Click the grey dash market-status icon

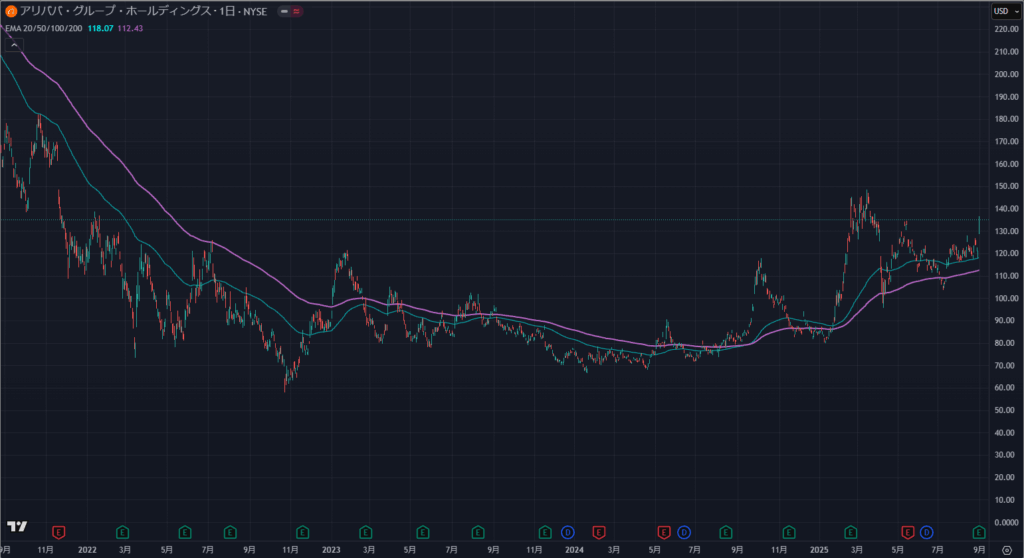pos(284,11)
